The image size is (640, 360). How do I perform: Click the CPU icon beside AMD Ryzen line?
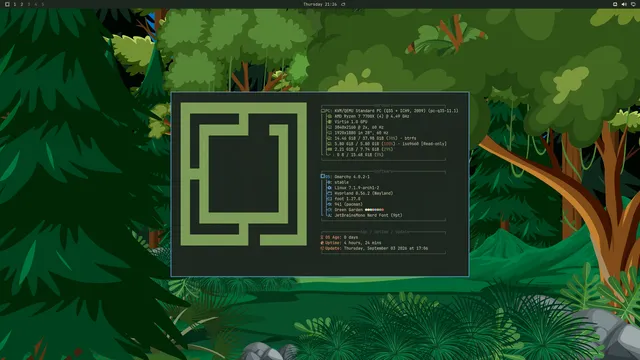click(x=329, y=116)
